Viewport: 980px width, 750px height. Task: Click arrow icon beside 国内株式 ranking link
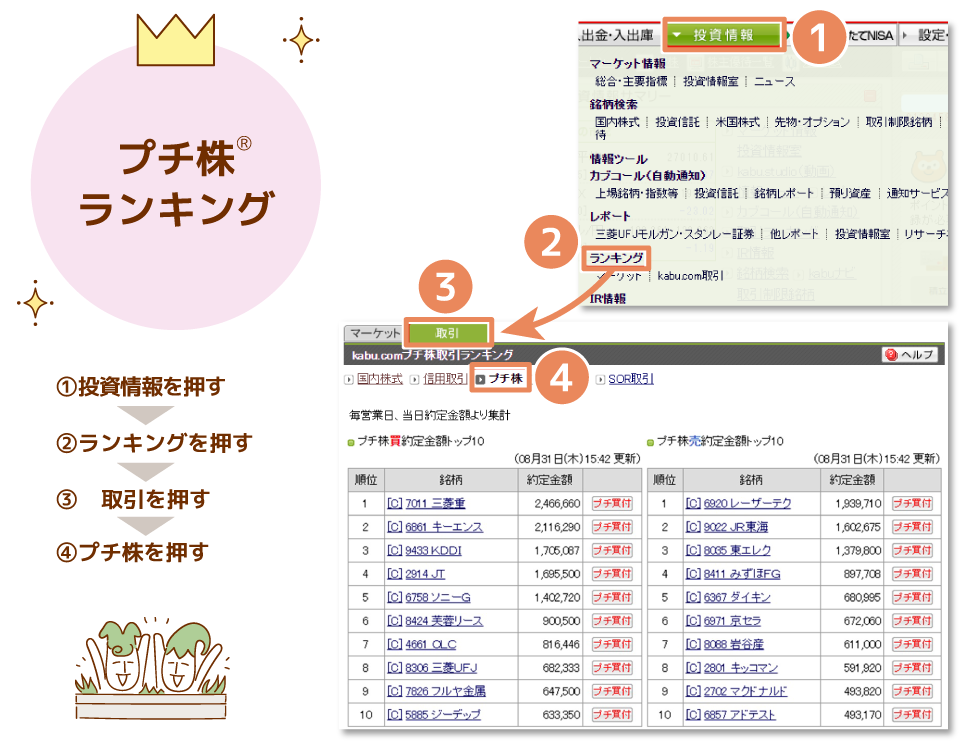click(x=349, y=379)
